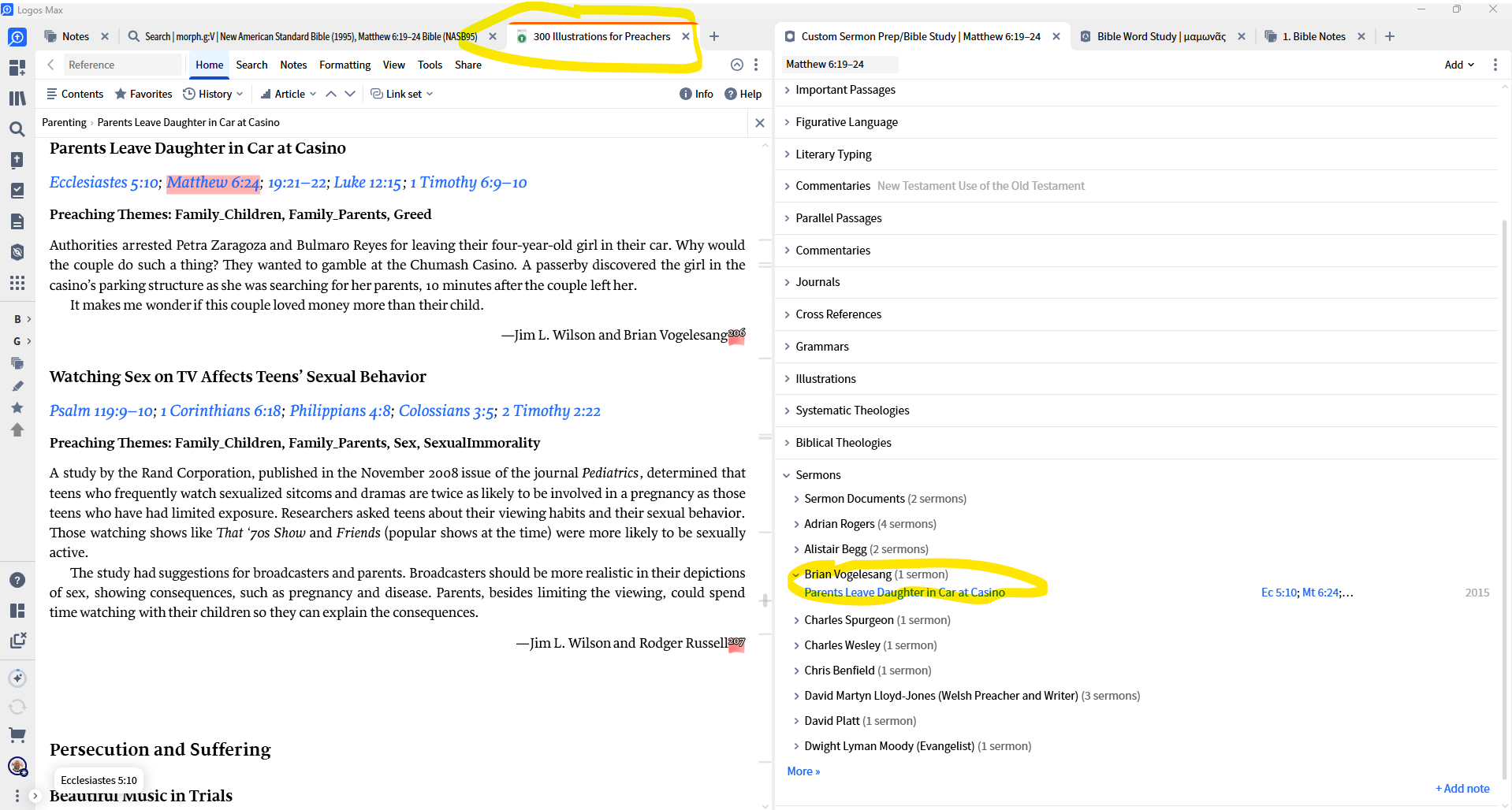Open the Guides checklist icon
Screen dimensions: 1512x810
pyautogui.click(x=17, y=191)
